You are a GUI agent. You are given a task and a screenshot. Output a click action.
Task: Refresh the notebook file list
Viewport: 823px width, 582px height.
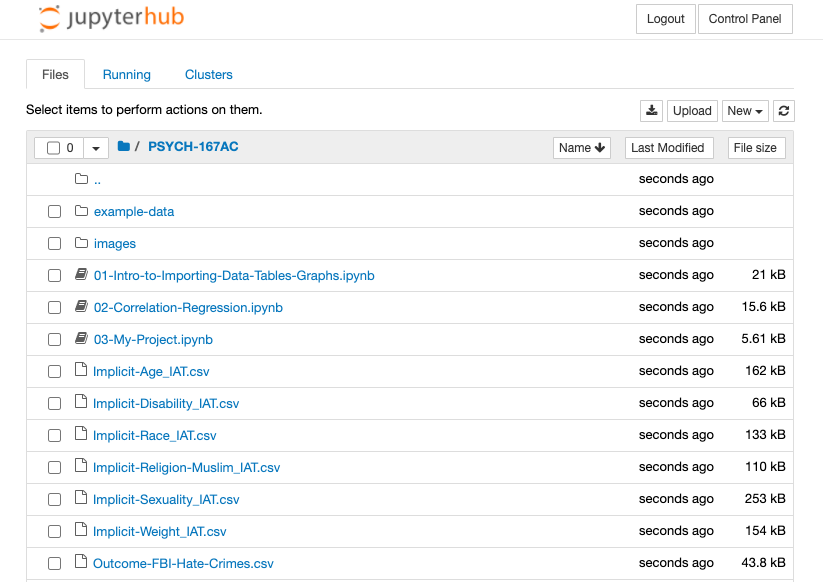click(784, 111)
